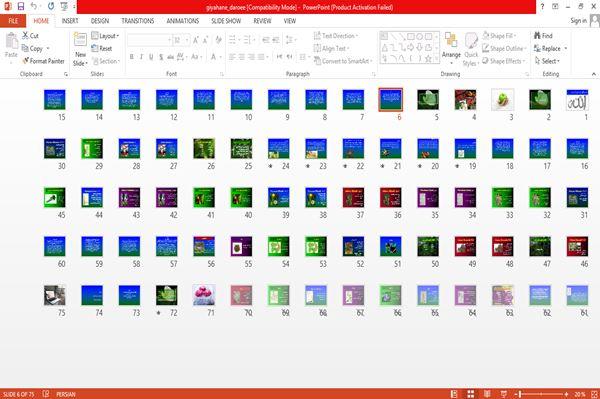Click the PERSIAN language indicator
The image size is (600, 399).
click(65, 394)
